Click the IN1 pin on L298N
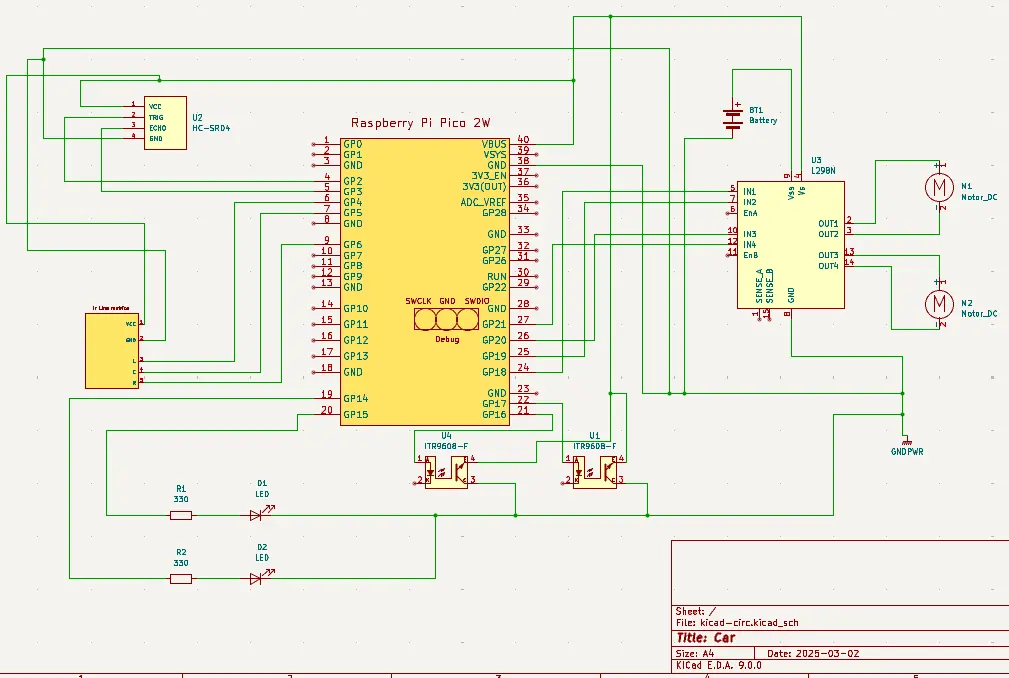Image resolution: width=1009 pixels, height=678 pixels. pos(750,192)
